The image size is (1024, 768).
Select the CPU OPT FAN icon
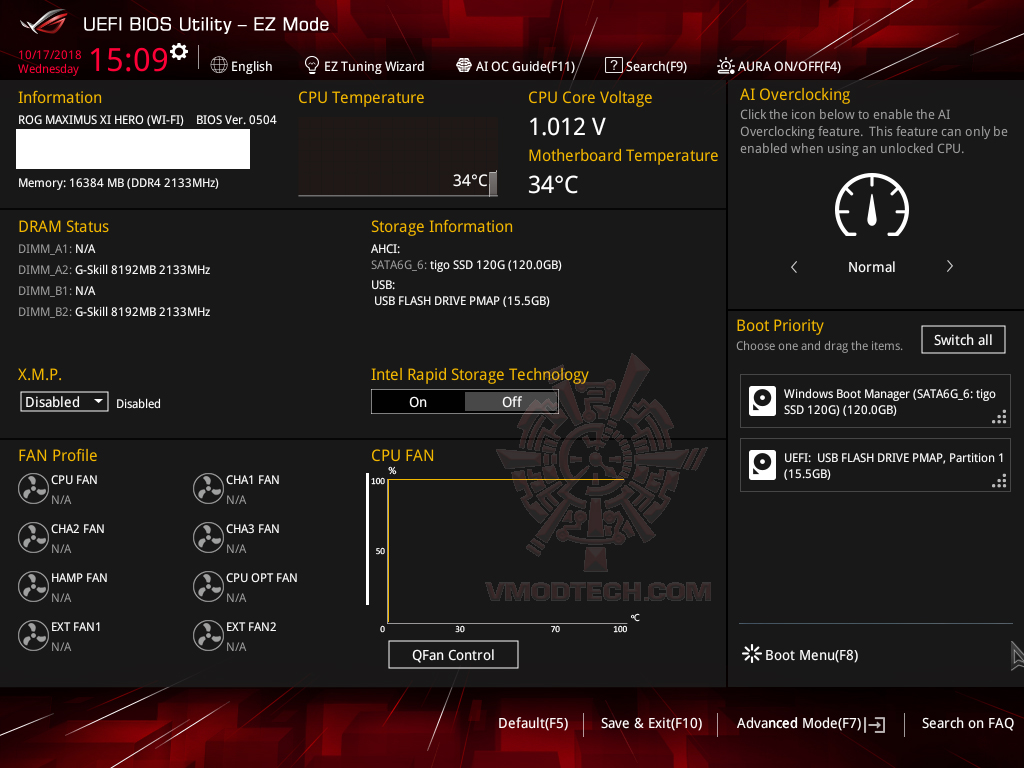click(208, 586)
